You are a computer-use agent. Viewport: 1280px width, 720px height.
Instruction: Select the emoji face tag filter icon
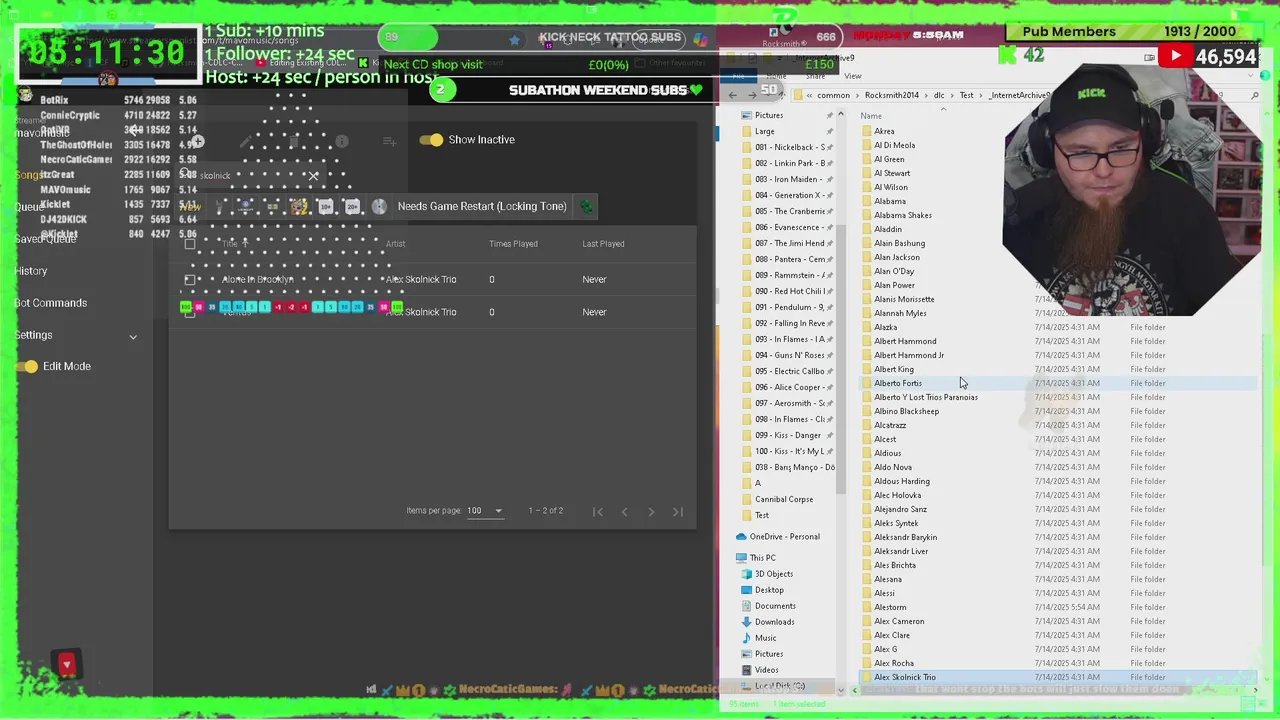pos(299,207)
